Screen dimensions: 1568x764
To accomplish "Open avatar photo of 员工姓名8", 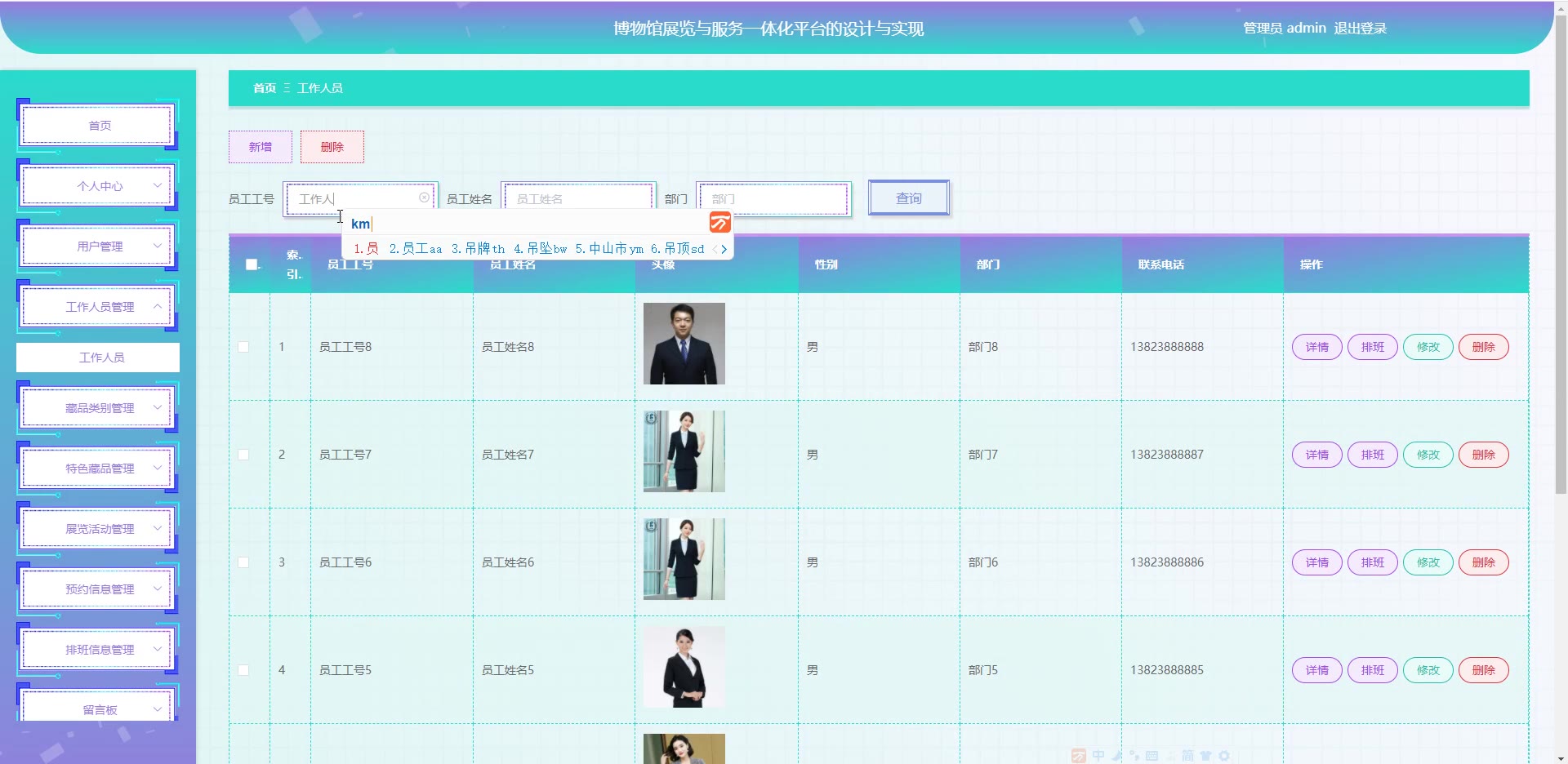I will click(684, 344).
